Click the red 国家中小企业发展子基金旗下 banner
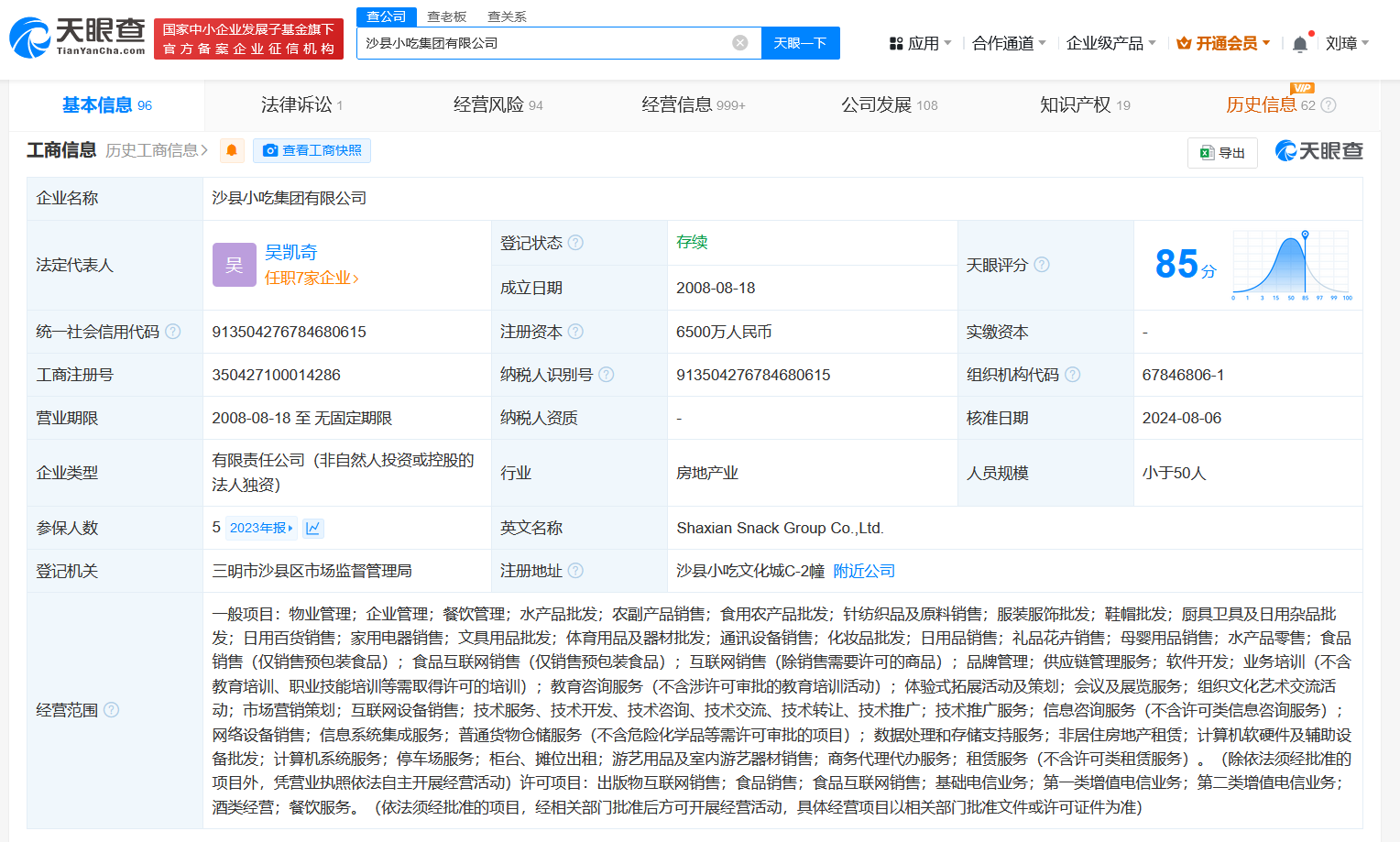Screen dimensions: 1400x842 coord(248,39)
